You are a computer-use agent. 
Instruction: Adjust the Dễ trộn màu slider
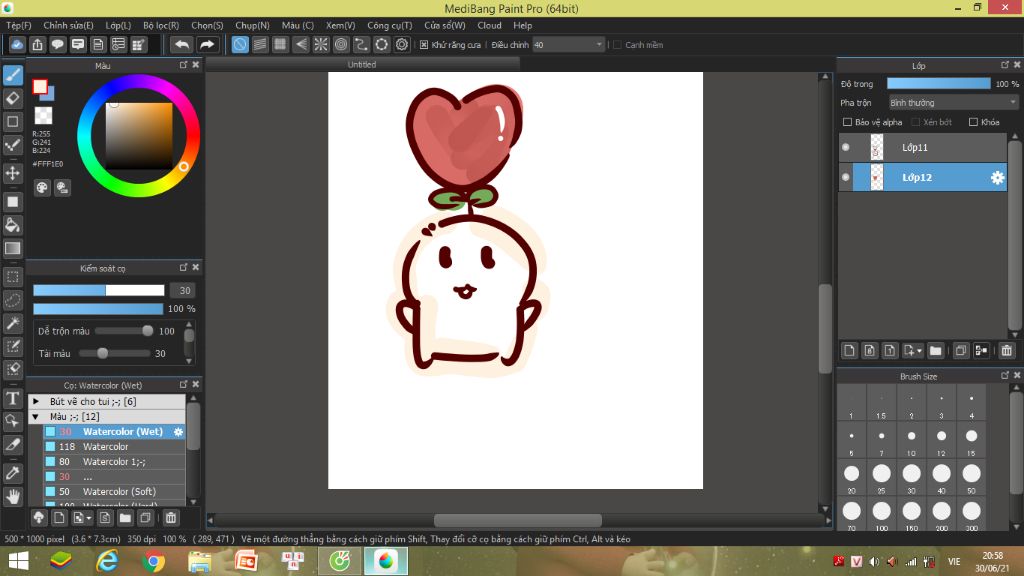(x=123, y=331)
